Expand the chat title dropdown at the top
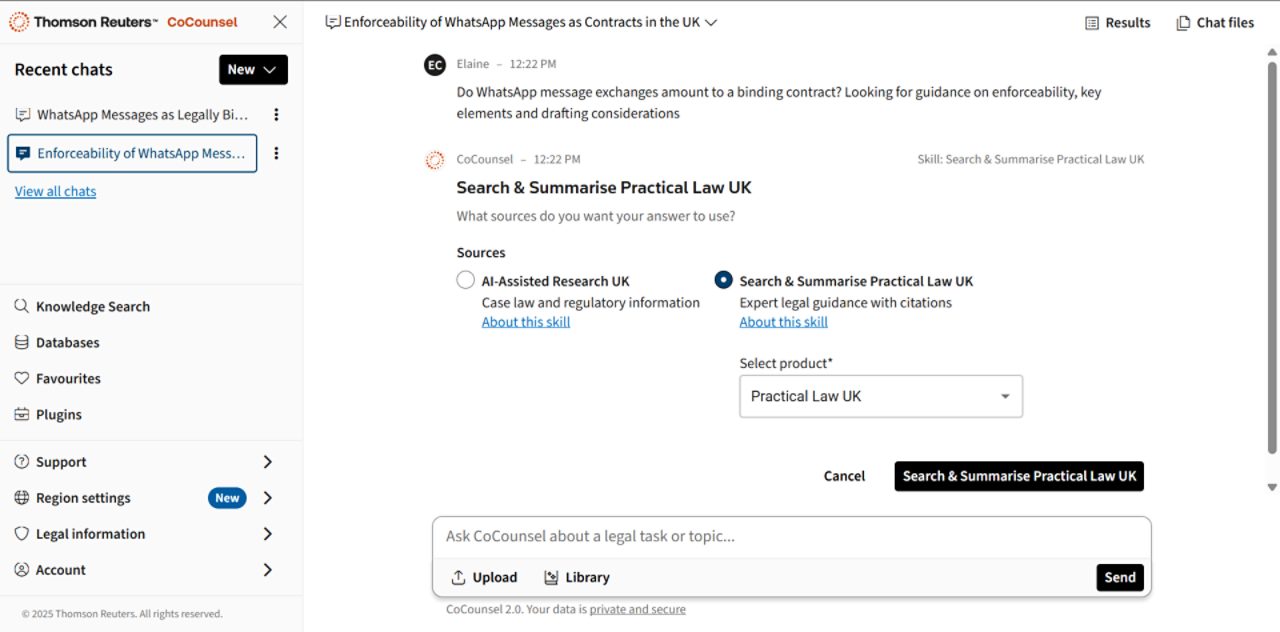 pyautogui.click(x=710, y=21)
